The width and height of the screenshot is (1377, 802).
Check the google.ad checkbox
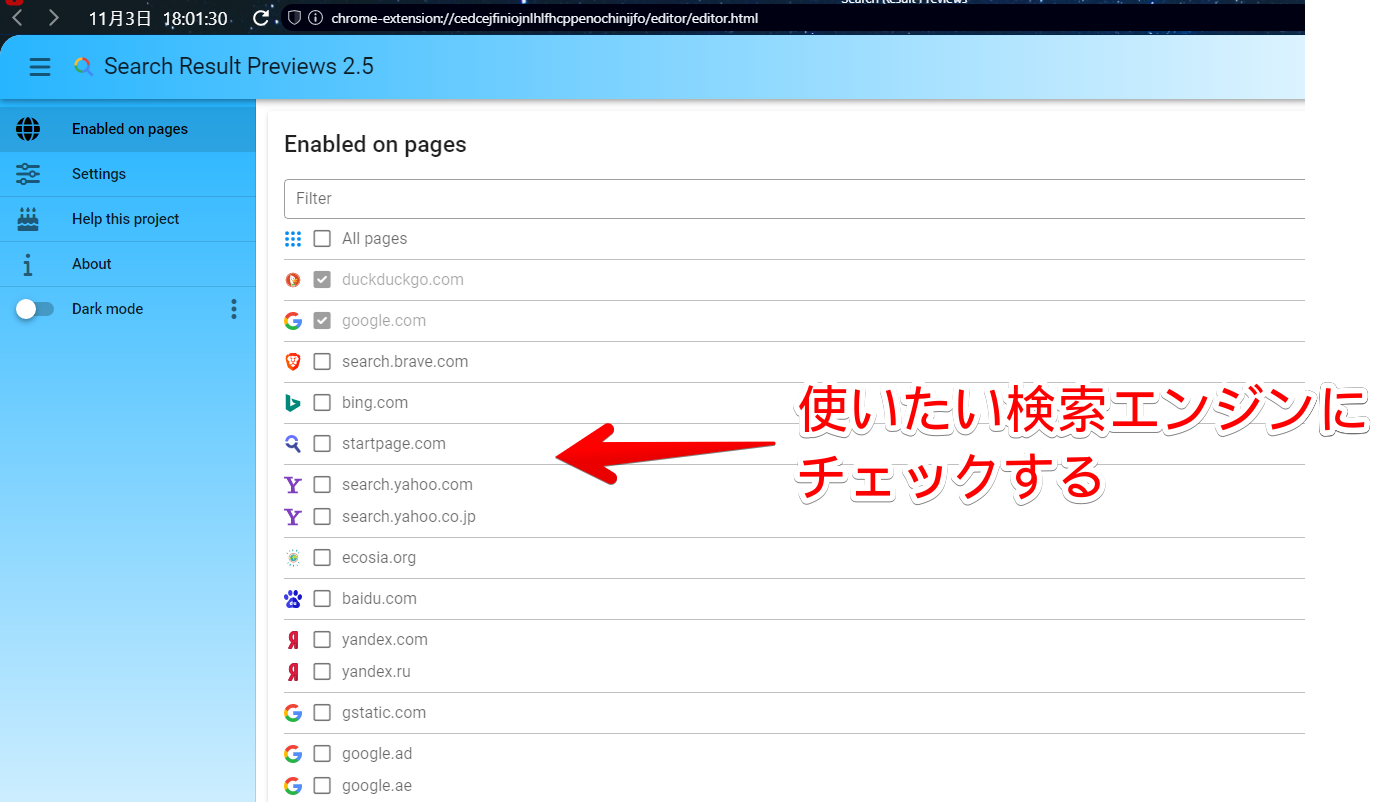pyautogui.click(x=322, y=754)
